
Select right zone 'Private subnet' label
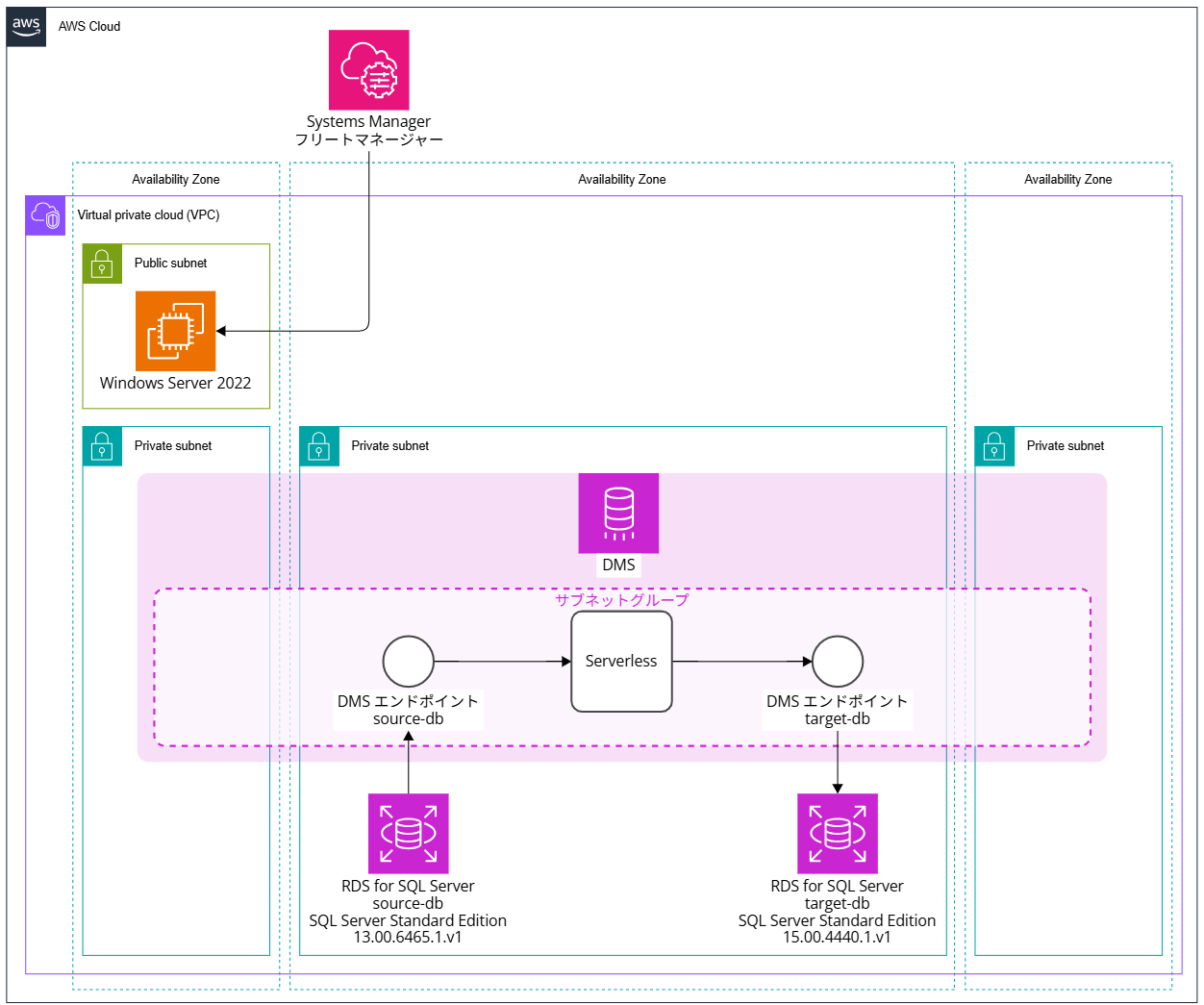click(x=1066, y=446)
